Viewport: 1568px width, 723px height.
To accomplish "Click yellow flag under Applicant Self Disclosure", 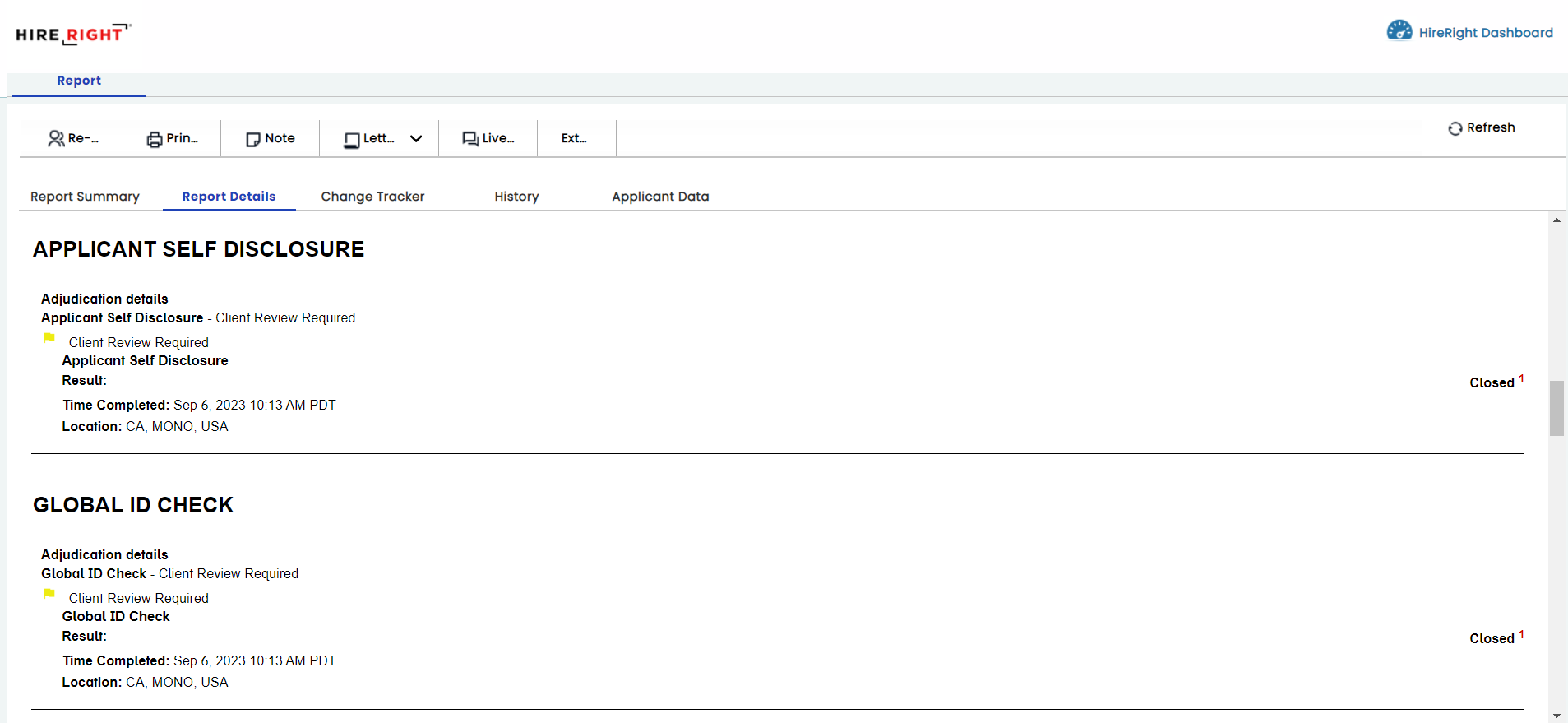I will 49,338.
